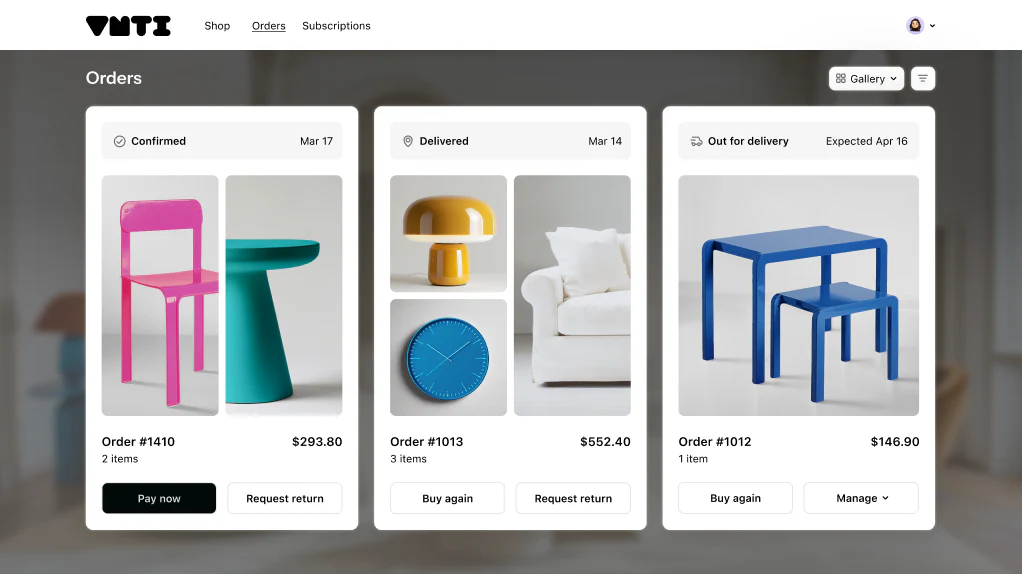Go to the Shop menu item
Image resolution: width=1022 pixels, height=574 pixels.
[217, 25]
